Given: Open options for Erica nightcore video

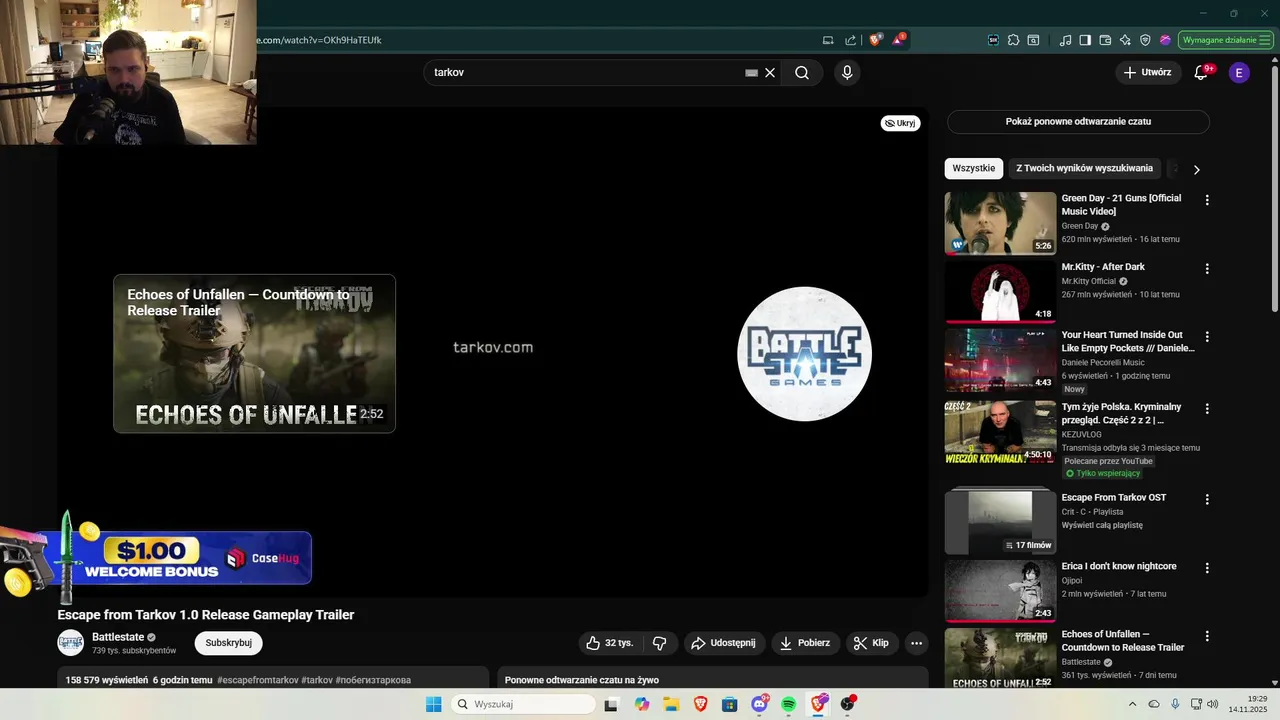Looking at the screenshot, I should [x=1207, y=568].
